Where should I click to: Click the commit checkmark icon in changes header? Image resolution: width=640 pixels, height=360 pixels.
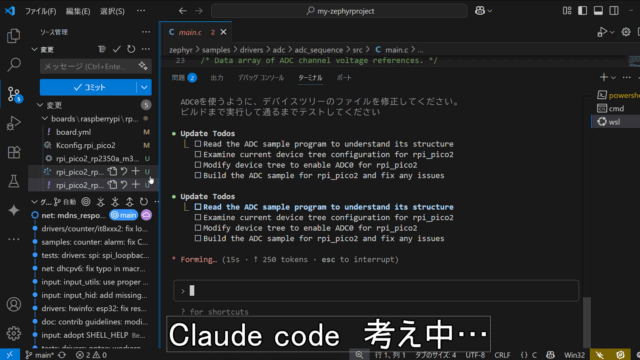click(117, 49)
